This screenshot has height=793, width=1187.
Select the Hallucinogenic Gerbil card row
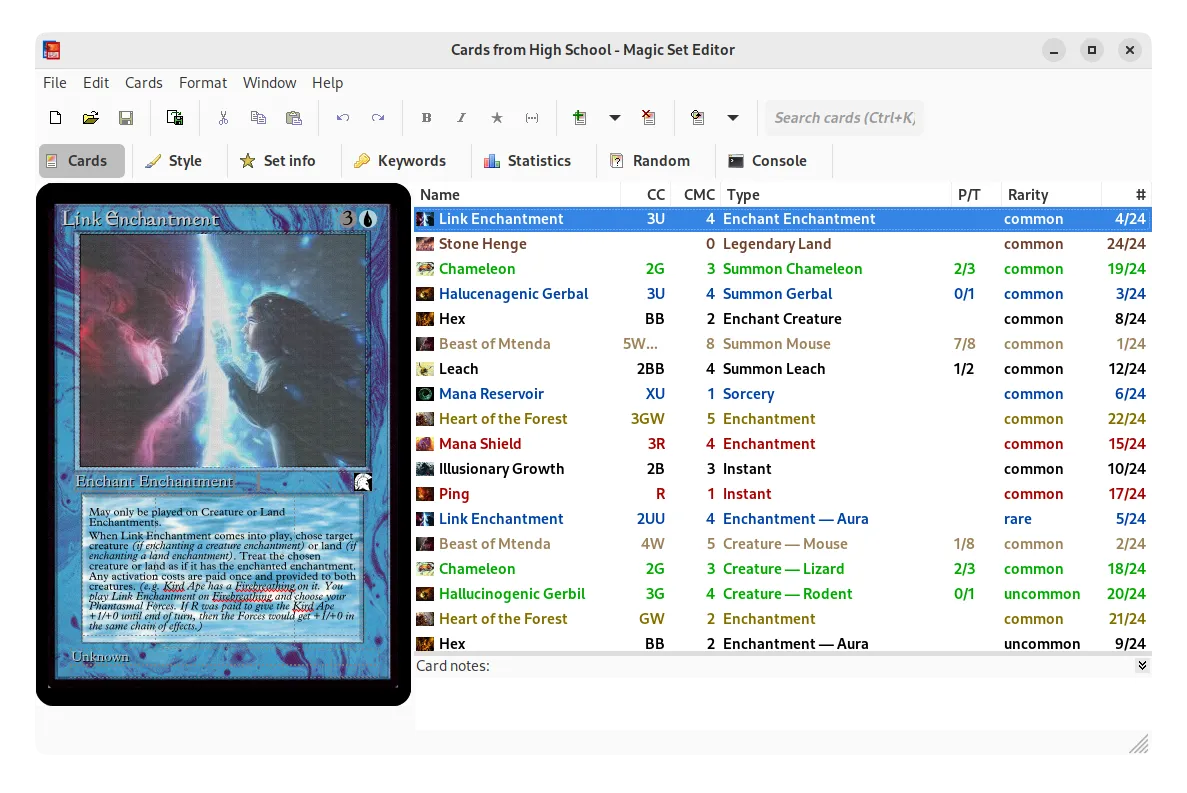(x=783, y=594)
